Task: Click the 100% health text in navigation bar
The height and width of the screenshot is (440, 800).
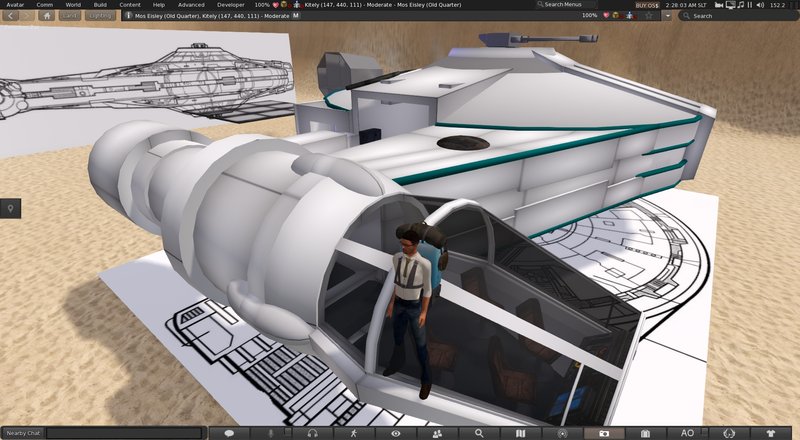Action: coord(589,15)
